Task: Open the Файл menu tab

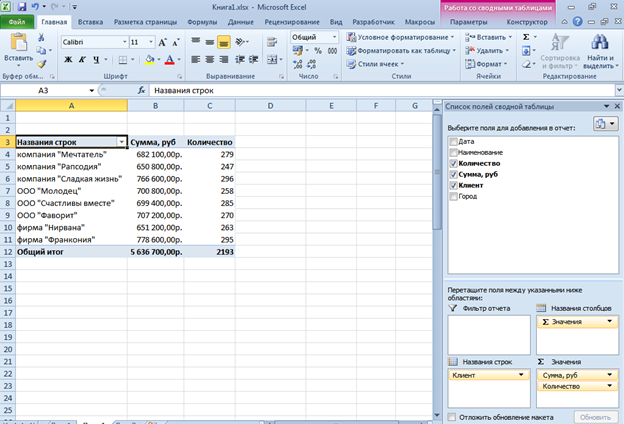Action: (17, 20)
